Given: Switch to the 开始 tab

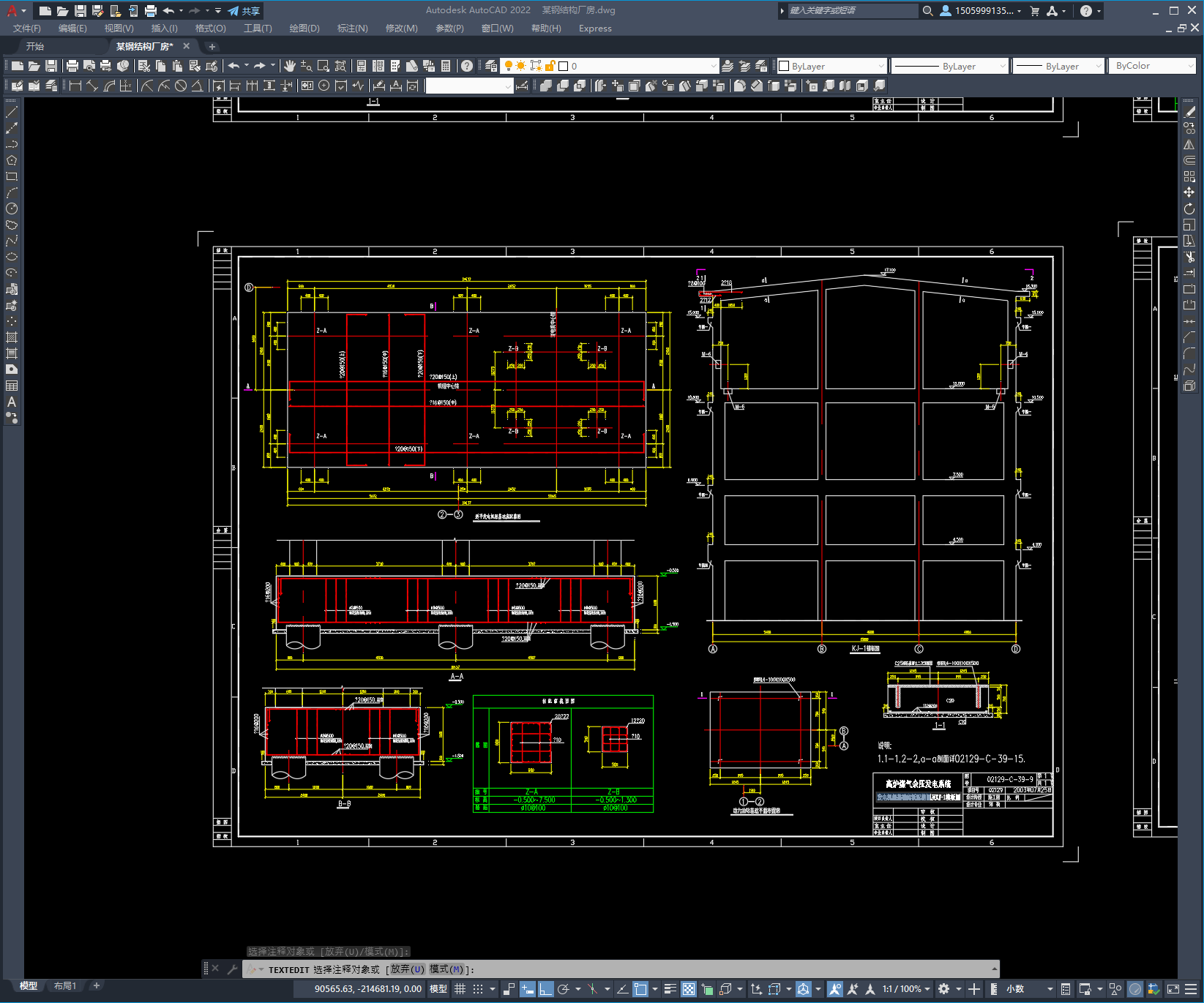Looking at the screenshot, I should pyautogui.click(x=35, y=46).
